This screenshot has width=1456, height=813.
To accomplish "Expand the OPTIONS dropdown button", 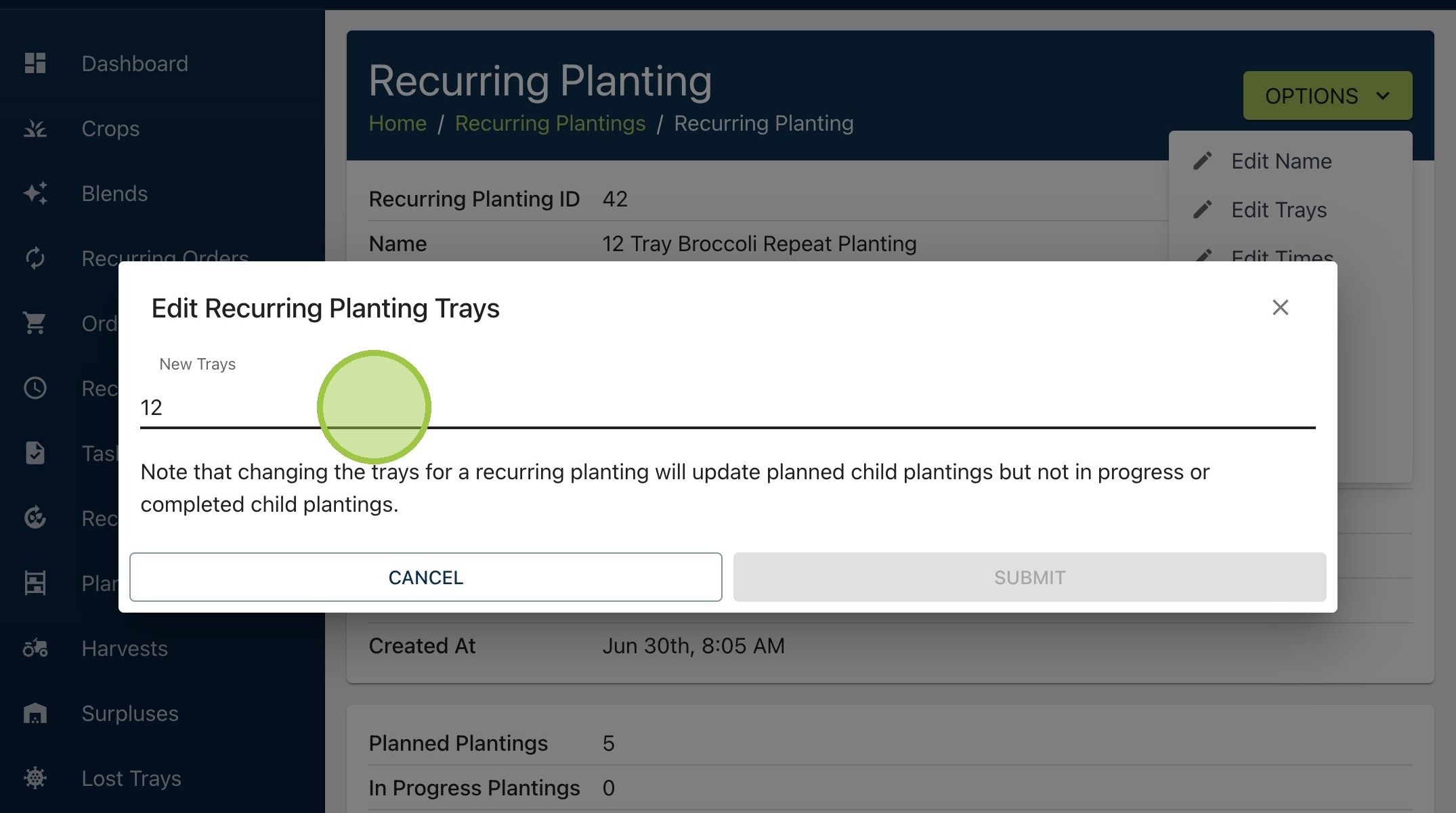I will pos(1327,95).
